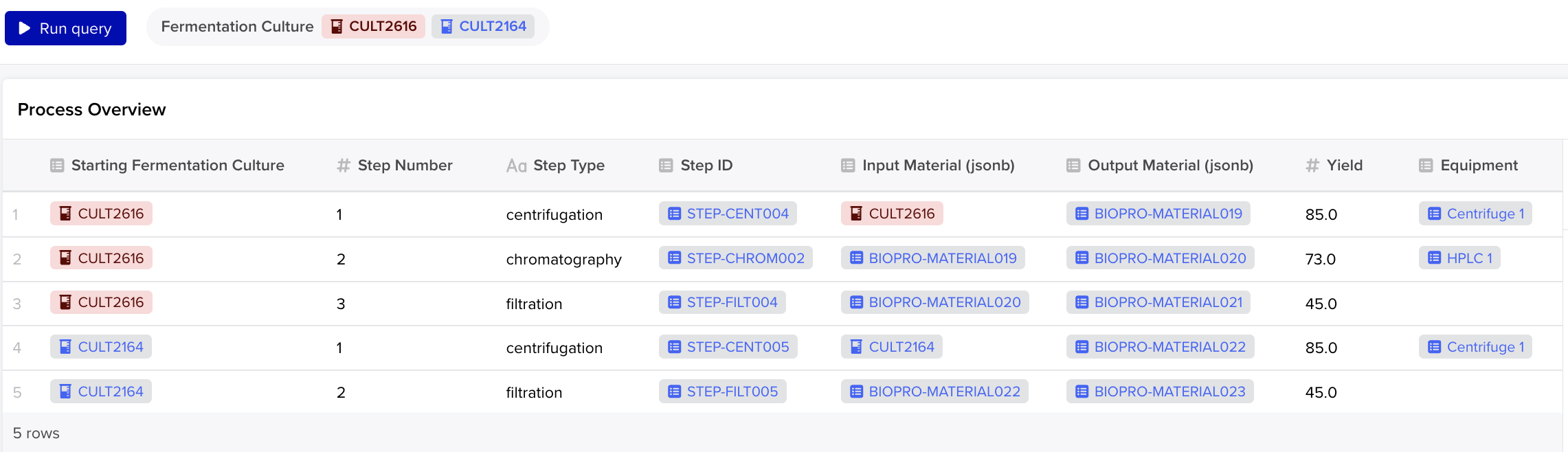Open Centrifuge 1 equipment in row 1

[1476, 214]
